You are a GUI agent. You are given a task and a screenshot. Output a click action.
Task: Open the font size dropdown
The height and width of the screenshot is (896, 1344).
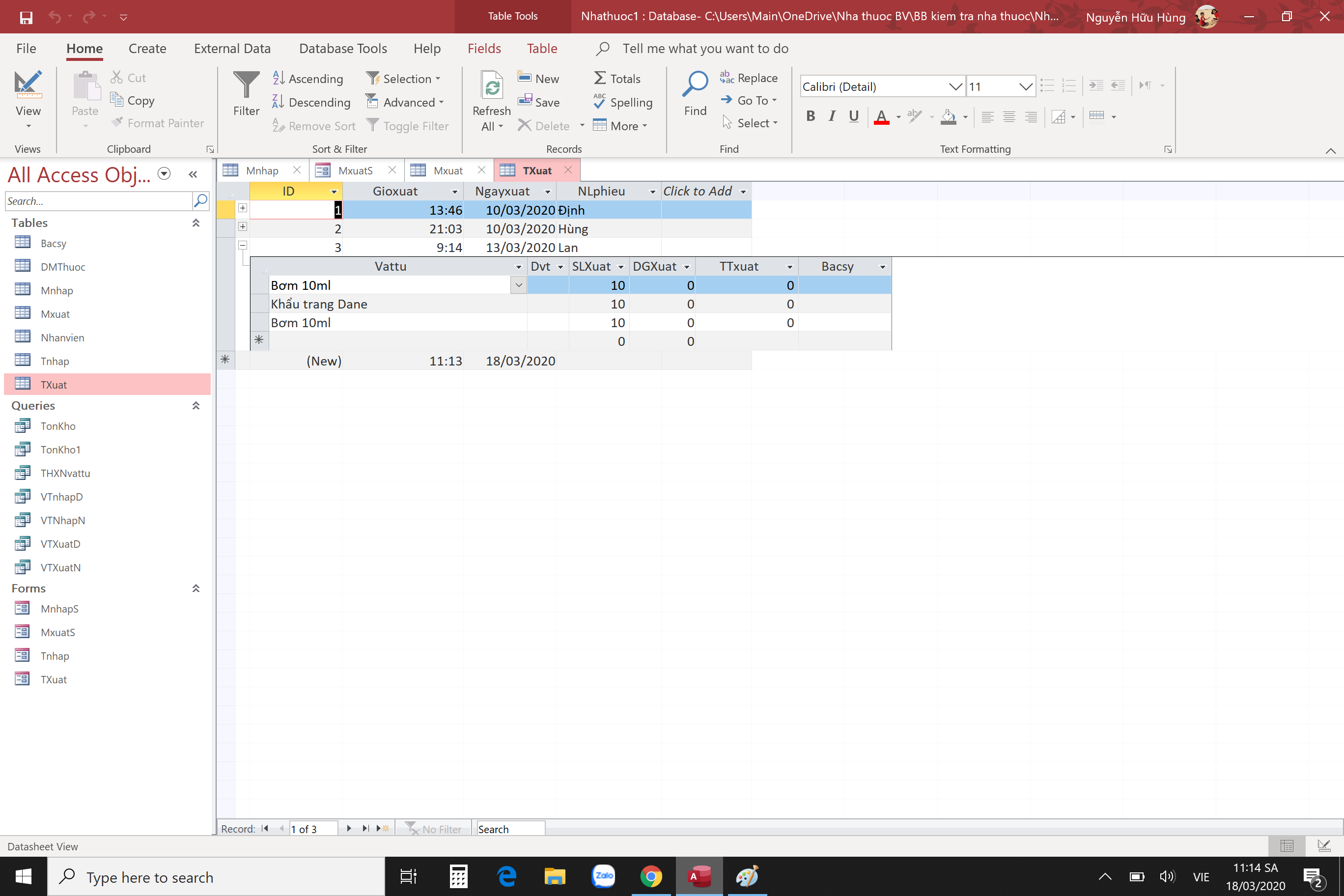[x=1026, y=86]
